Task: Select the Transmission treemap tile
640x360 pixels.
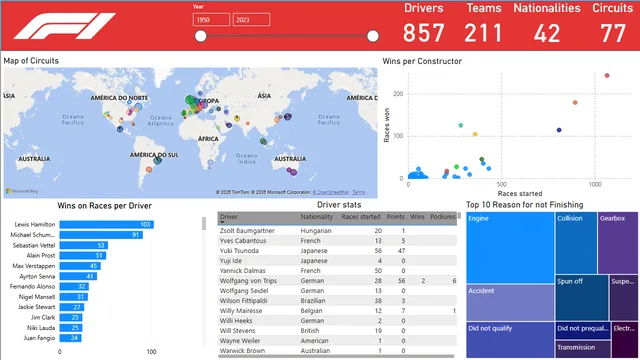Action: 583,349
